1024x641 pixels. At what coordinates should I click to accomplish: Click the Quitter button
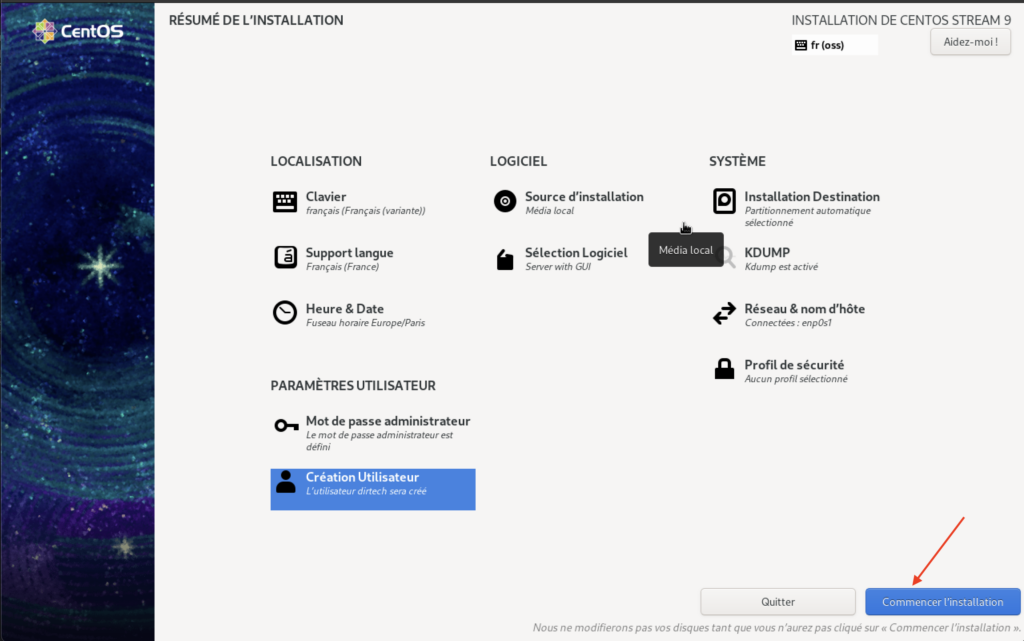778,602
